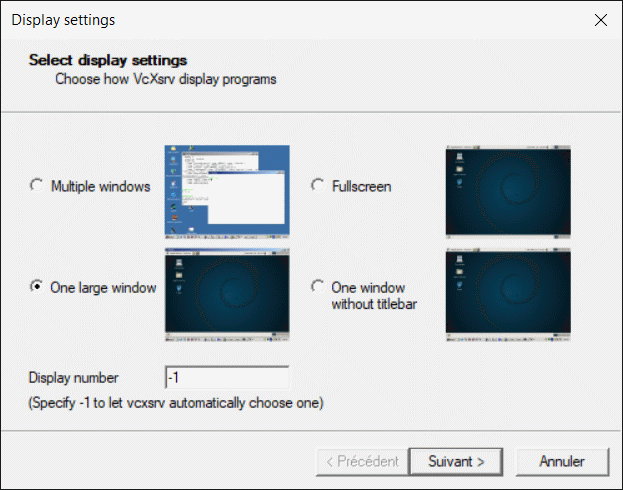Focus the Display number input field
The height and width of the screenshot is (490, 623).
[x=227, y=377]
